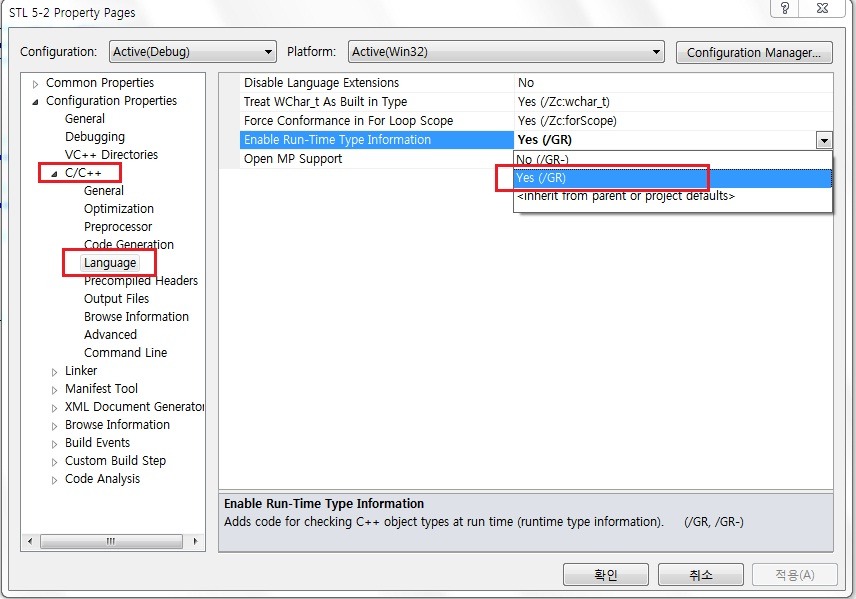The width and height of the screenshot is (856, 599).
Task: Select Preprocessor under C/C++
Action: (x=118, y=227)
